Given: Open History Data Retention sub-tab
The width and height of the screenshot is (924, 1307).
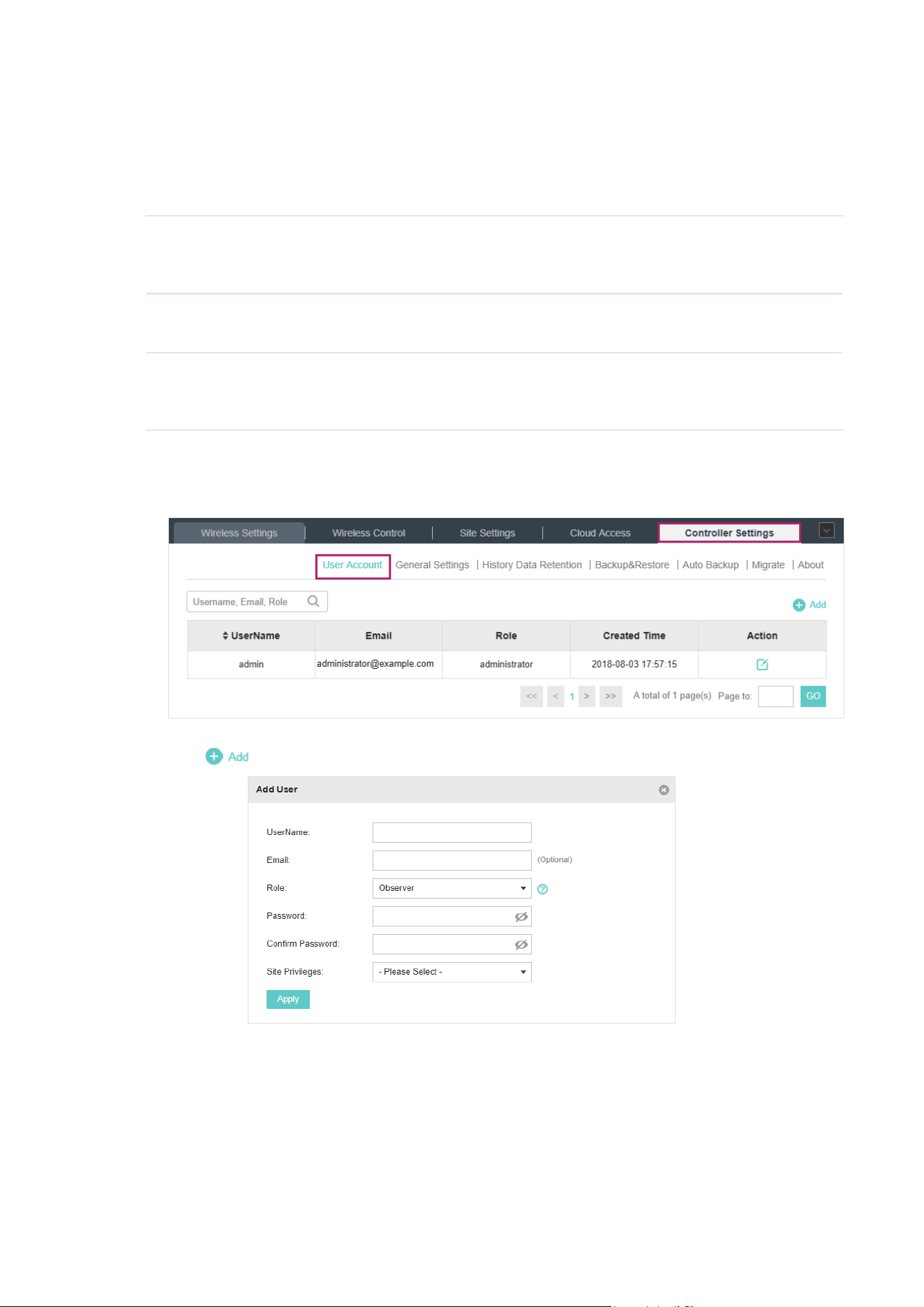Looking at the screenshot, I should (532, 565).
